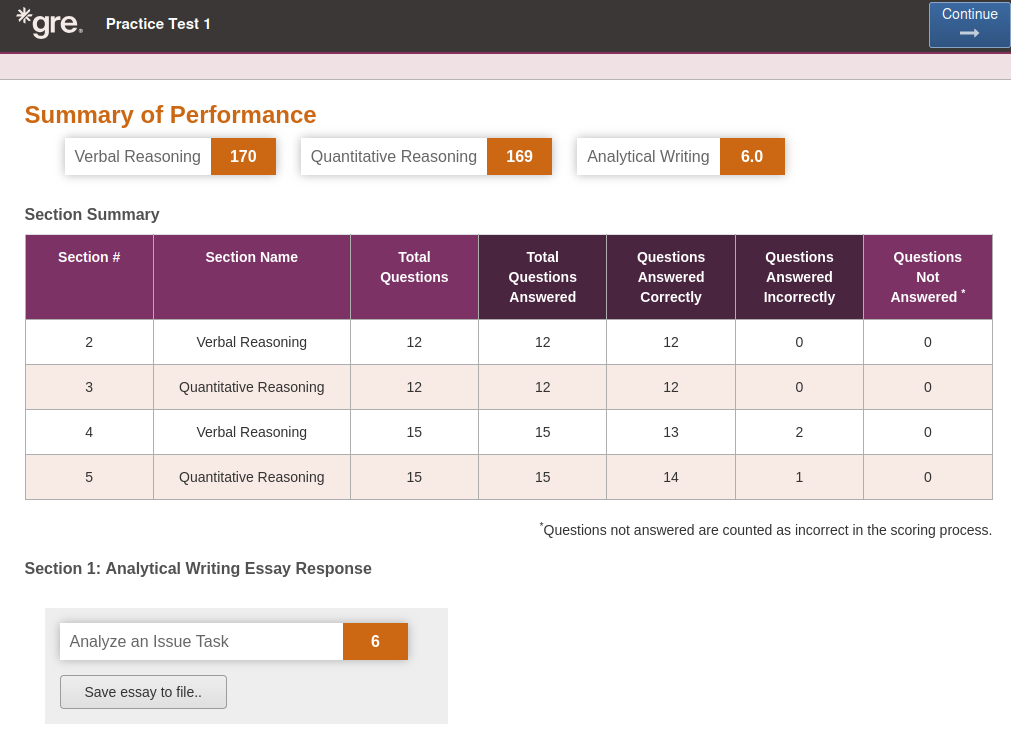Click the Analyze an Issue Task label
This screenshot has height=740, width=1011.
(149, 641)
